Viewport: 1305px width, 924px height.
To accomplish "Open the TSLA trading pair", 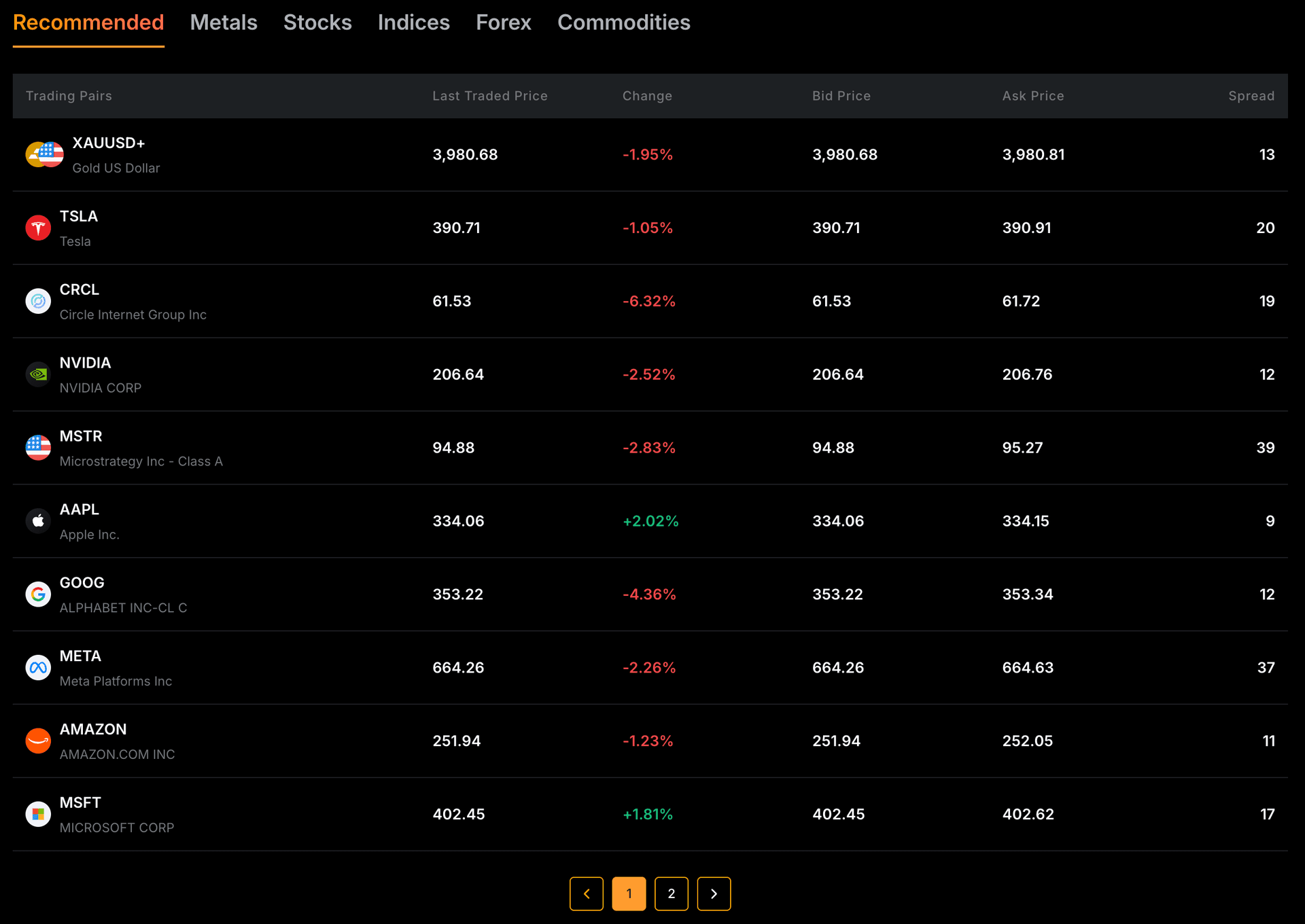I will (x=650, y=228).
